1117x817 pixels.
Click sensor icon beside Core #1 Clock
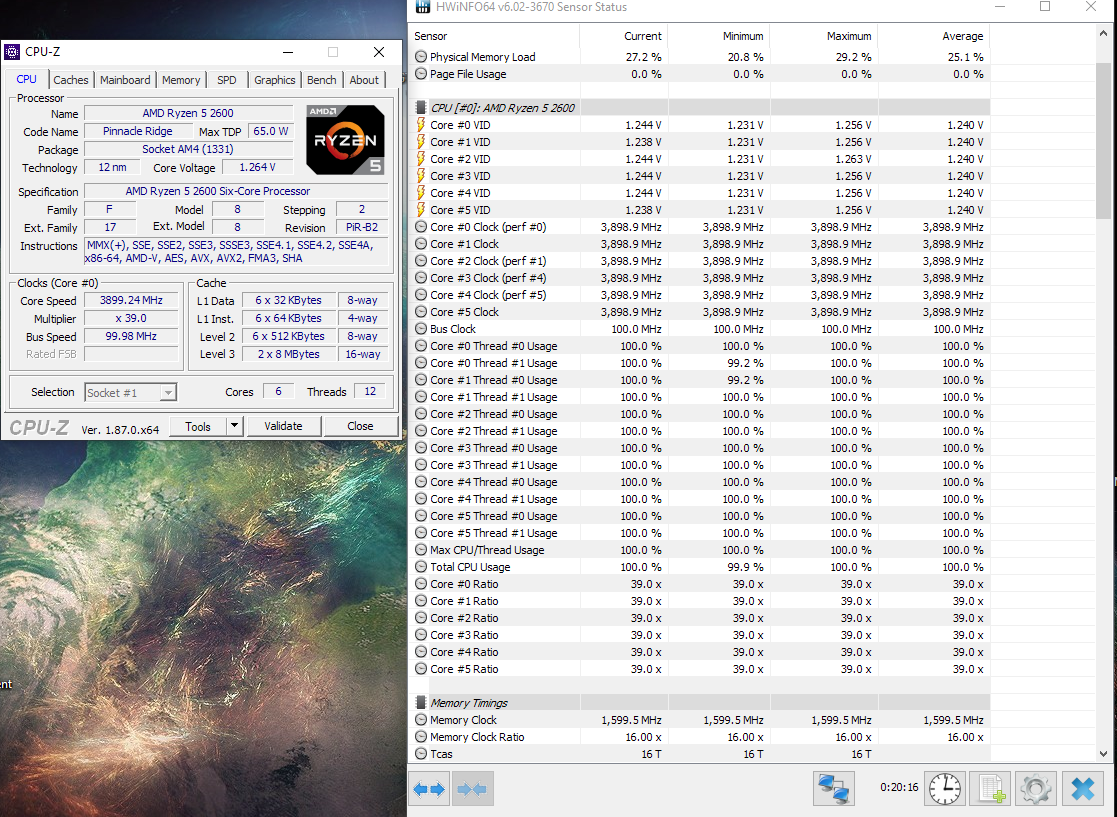[x=421, y=244]
